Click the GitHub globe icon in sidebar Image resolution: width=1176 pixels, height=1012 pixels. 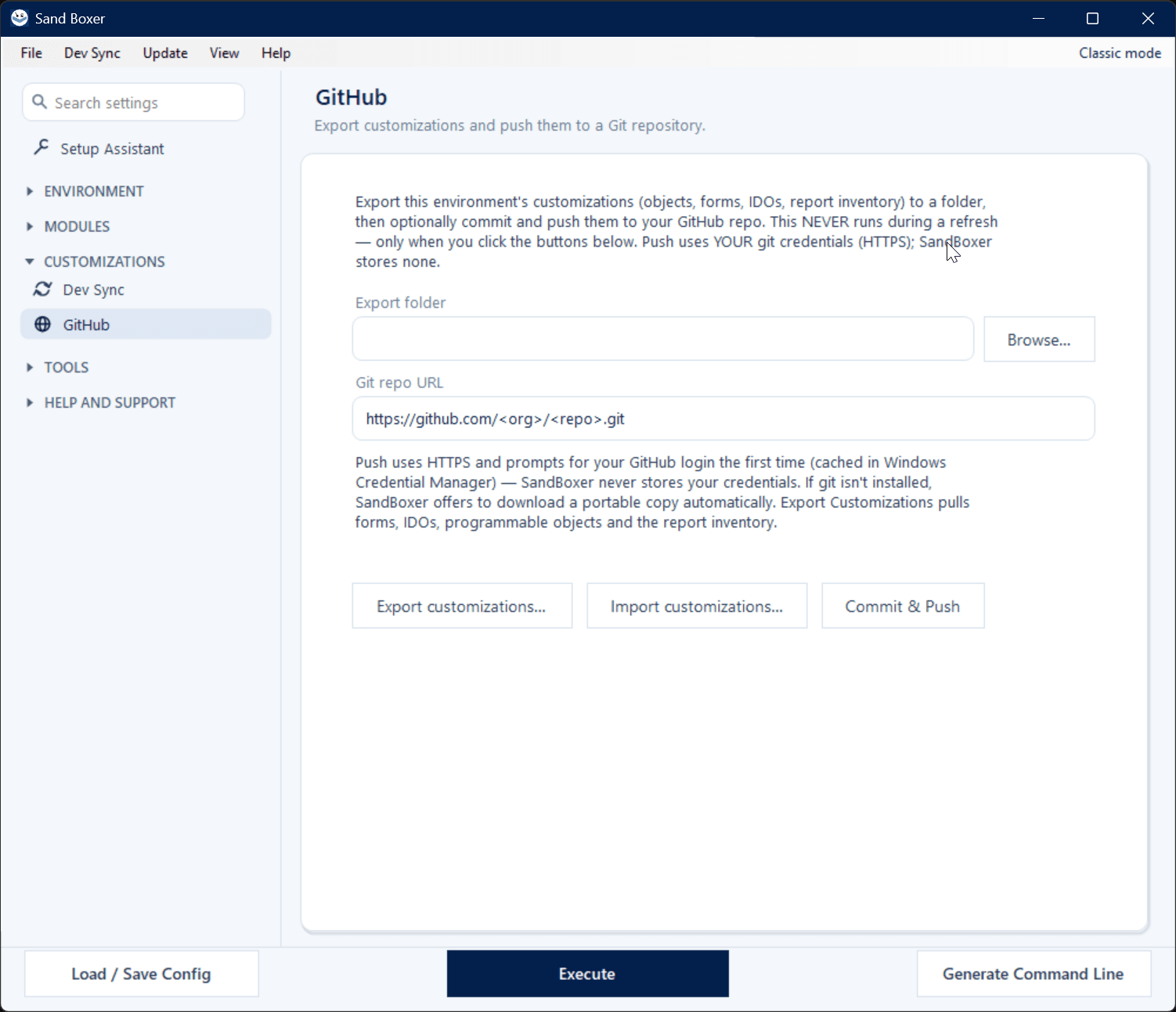coord(42,325)
